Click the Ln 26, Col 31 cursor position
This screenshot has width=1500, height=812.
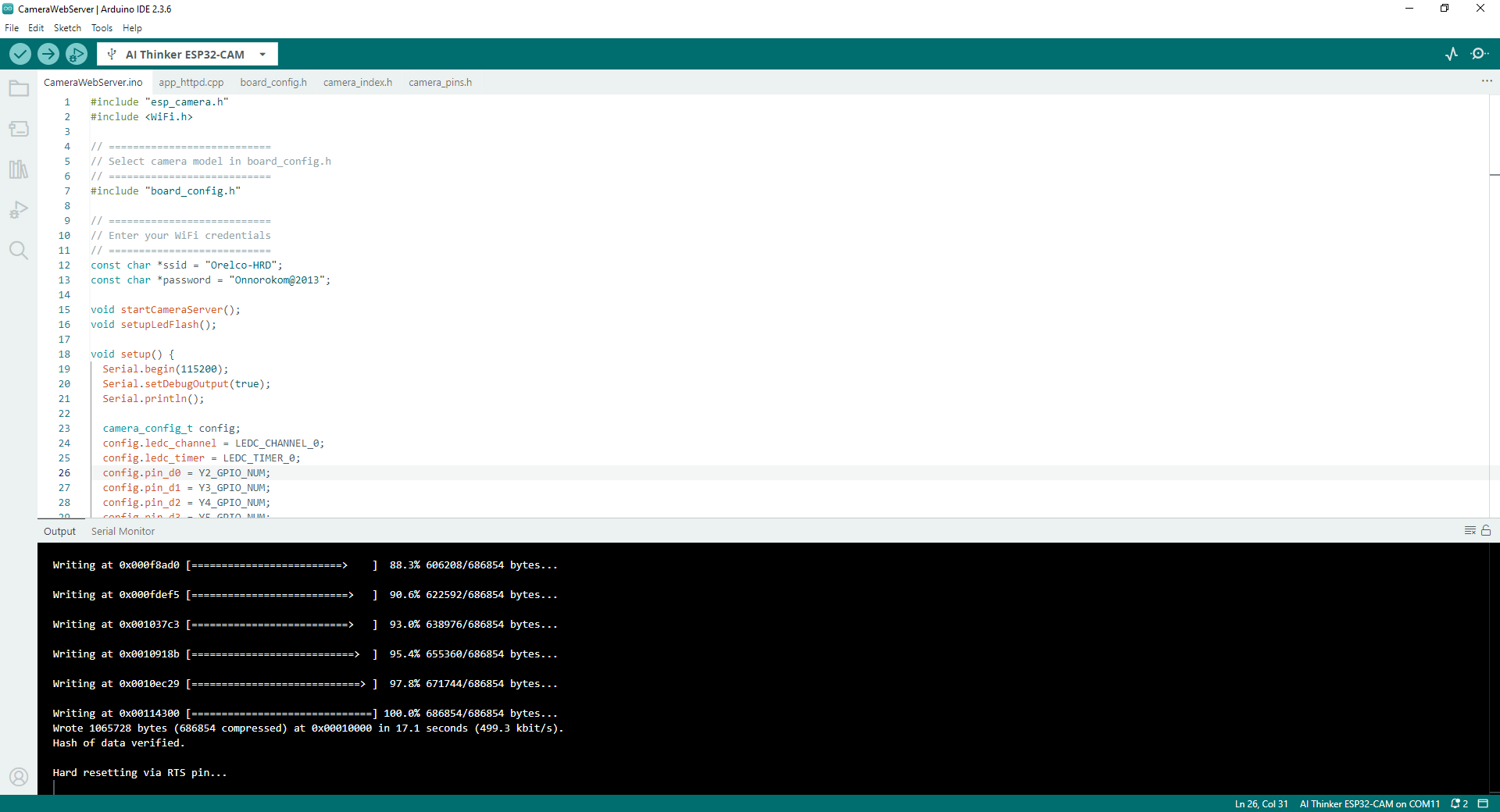[1261, 803]
